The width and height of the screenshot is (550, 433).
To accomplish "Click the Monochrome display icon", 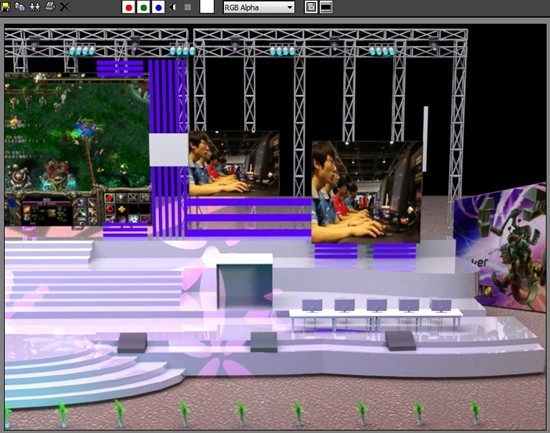I will coord(188,7).
